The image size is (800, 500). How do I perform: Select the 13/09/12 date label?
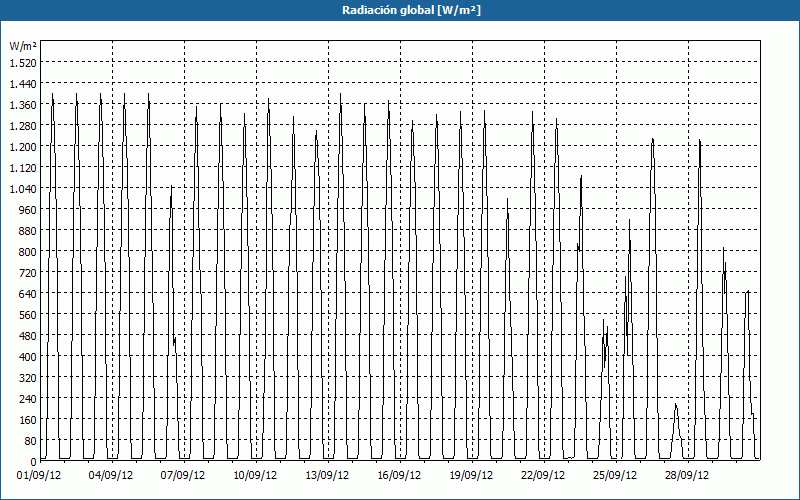tap(327, 475)
